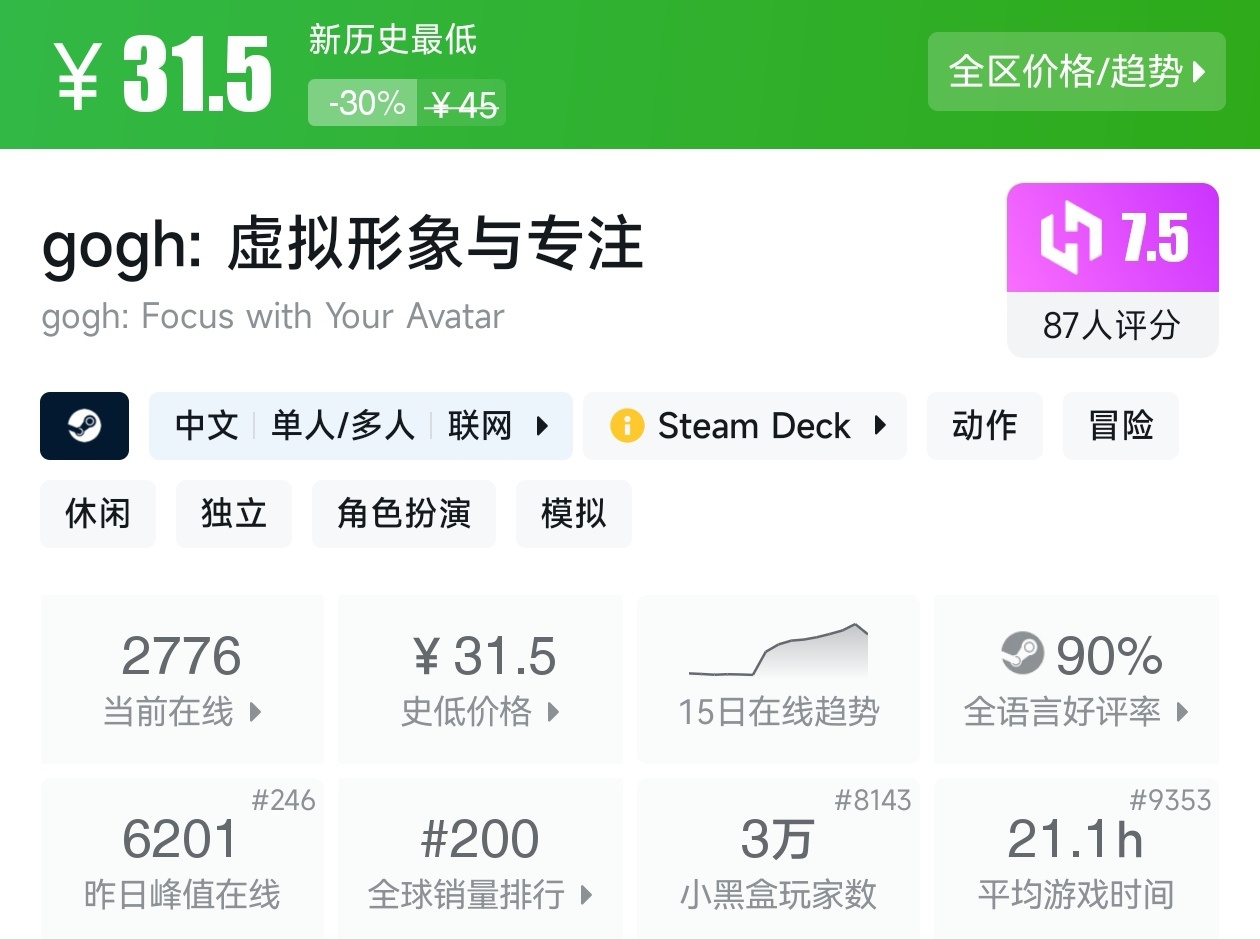This screenshot has height=939, width=1260.
Task: Select the 动作 genre tag
Action: [984, 426]
